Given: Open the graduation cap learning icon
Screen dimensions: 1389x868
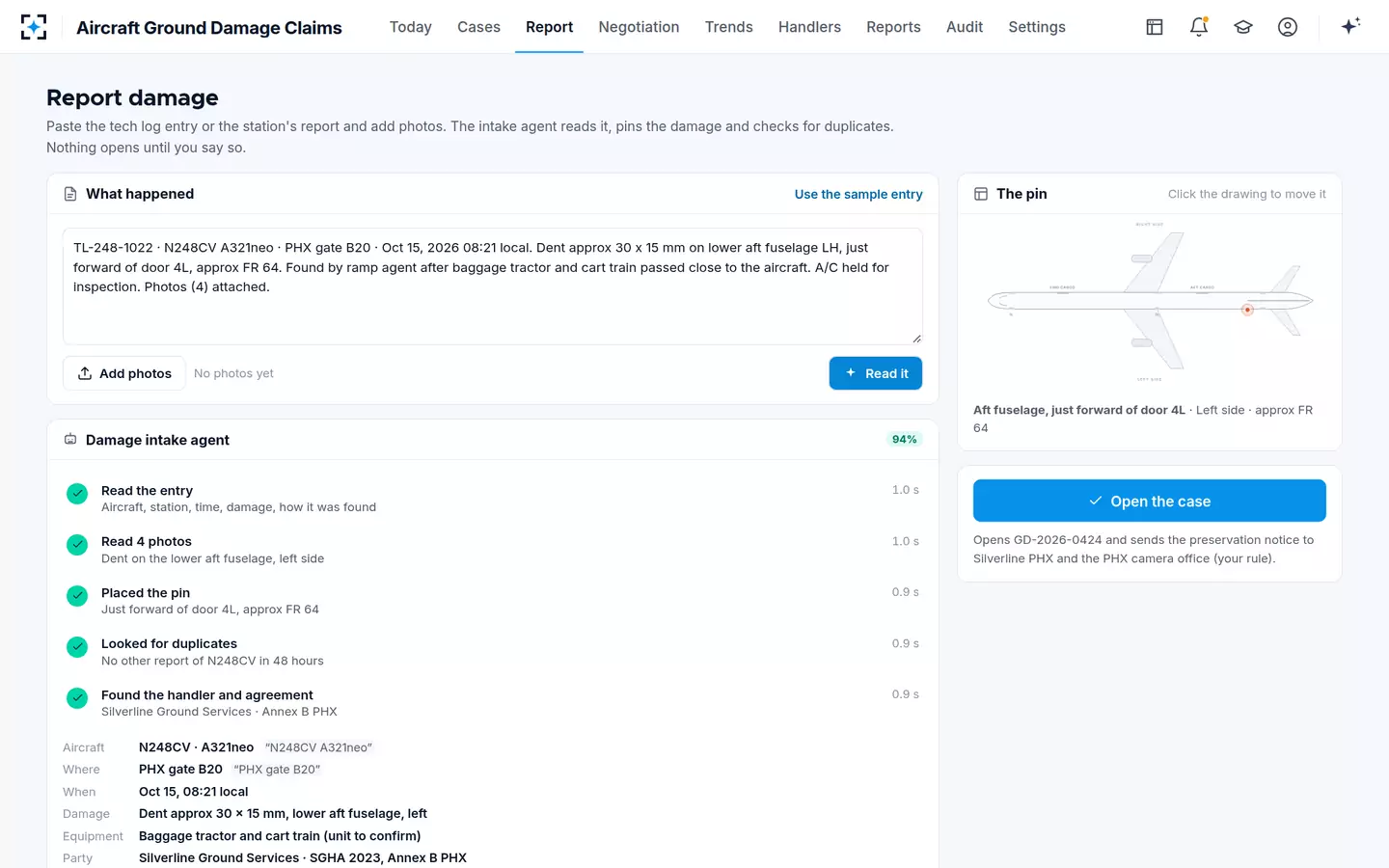Looking at the screenshot, I should (x=1243, y=27).
